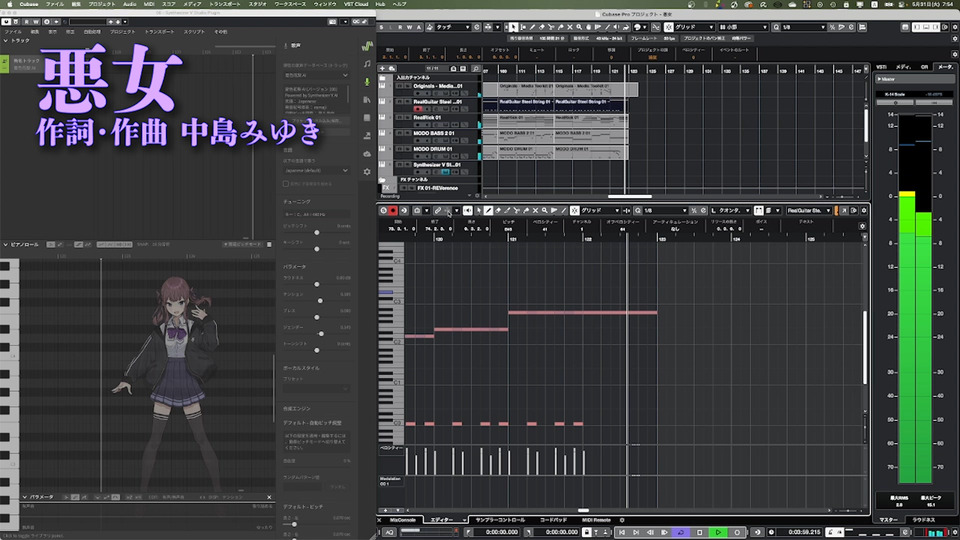Select the Erase tool in project toolbar
This screenshot has width=960, height=540.
(542, 27)
